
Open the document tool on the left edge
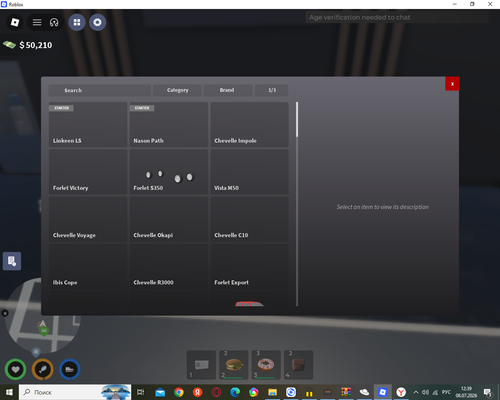(12, 261)
